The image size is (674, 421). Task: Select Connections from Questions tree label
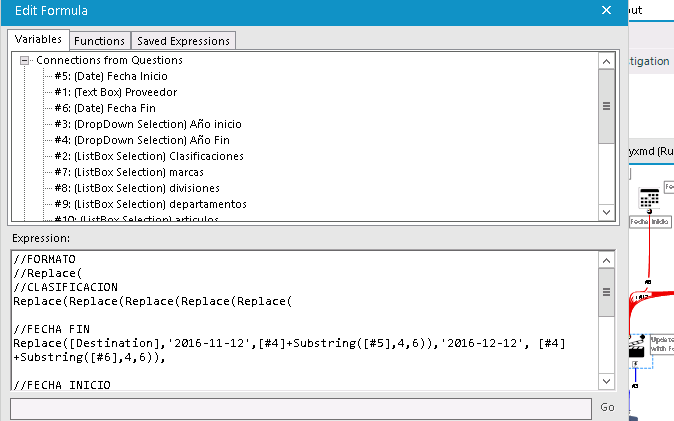(x=109, y=60)
